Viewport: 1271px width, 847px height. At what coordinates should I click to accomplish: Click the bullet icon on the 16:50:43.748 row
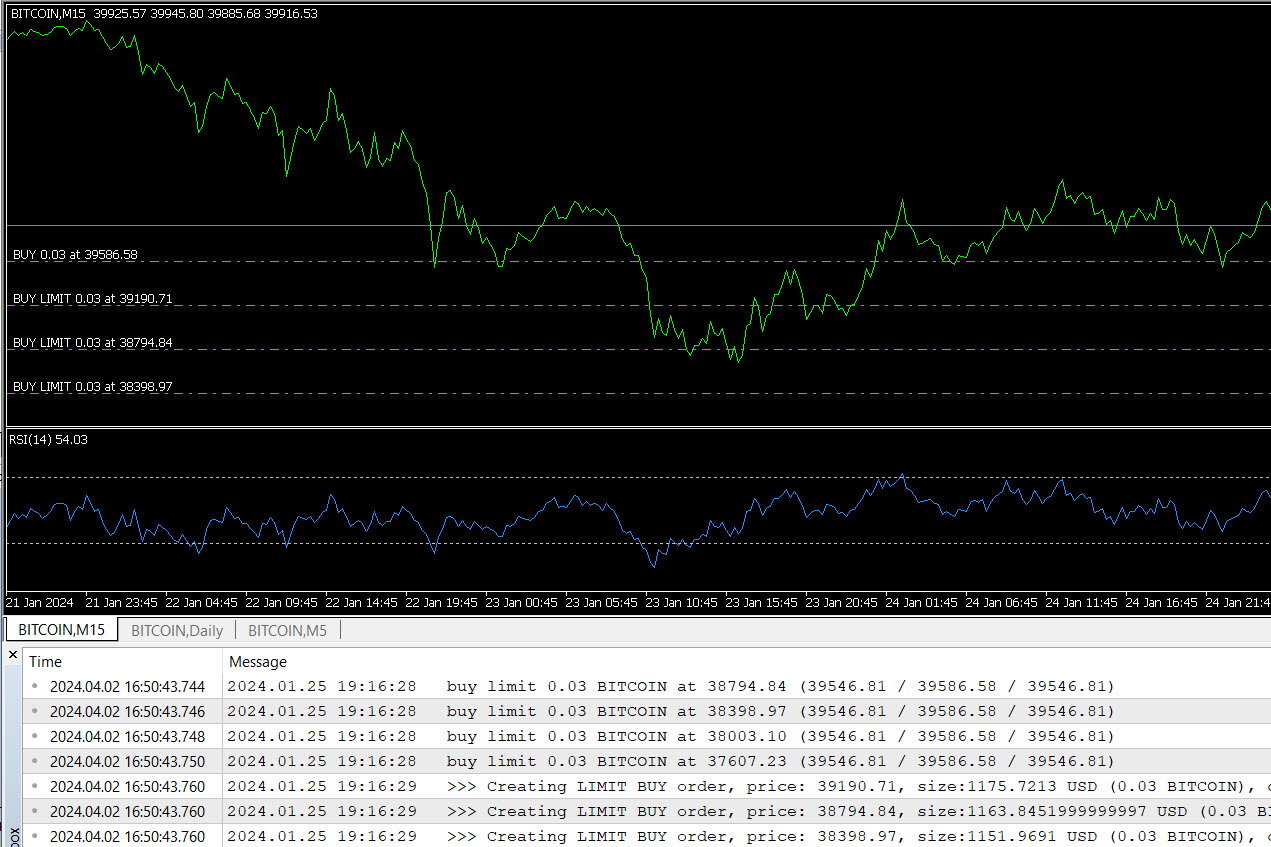[36, 736]
